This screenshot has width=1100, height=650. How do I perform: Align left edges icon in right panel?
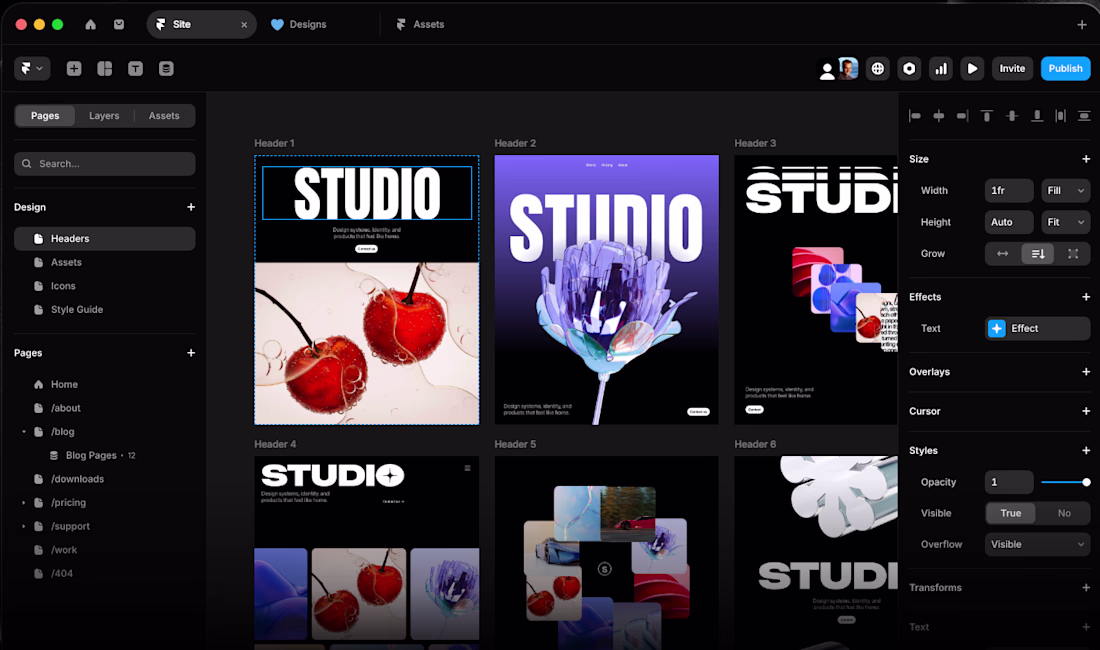(x=915, y=116)
